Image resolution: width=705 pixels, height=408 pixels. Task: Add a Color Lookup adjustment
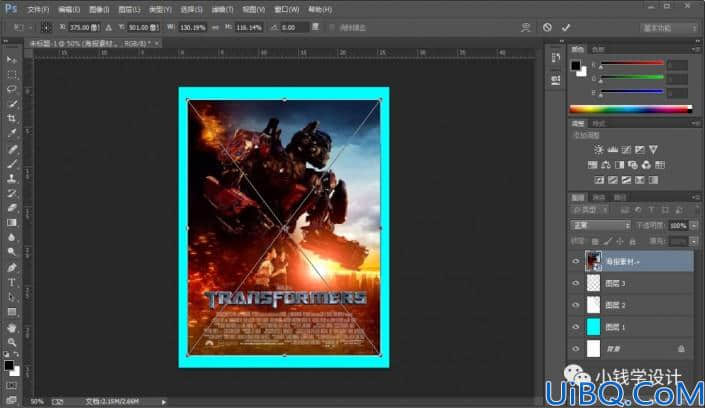[x=660, y=165]
